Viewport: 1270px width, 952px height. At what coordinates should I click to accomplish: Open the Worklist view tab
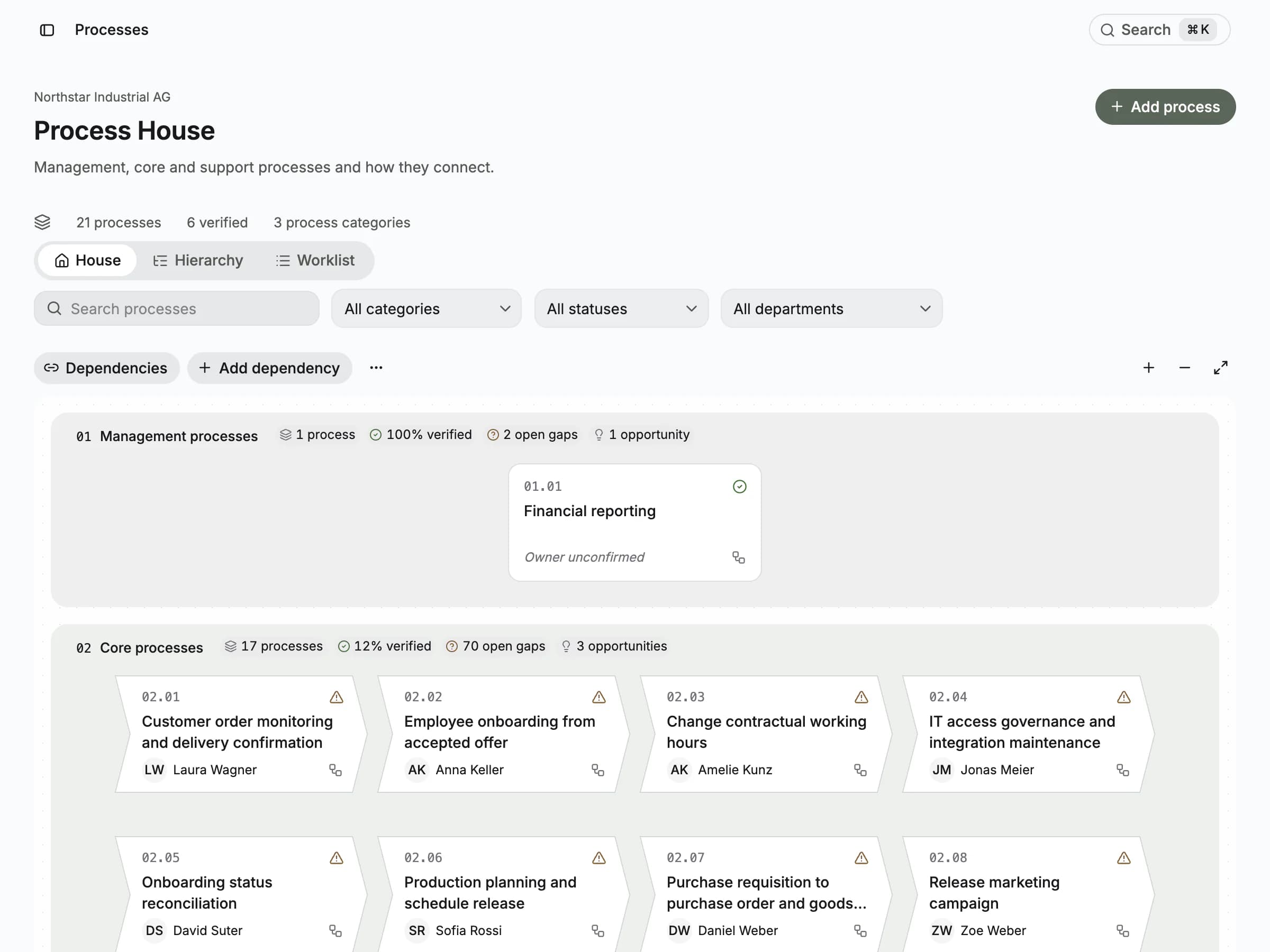point(315,261)
